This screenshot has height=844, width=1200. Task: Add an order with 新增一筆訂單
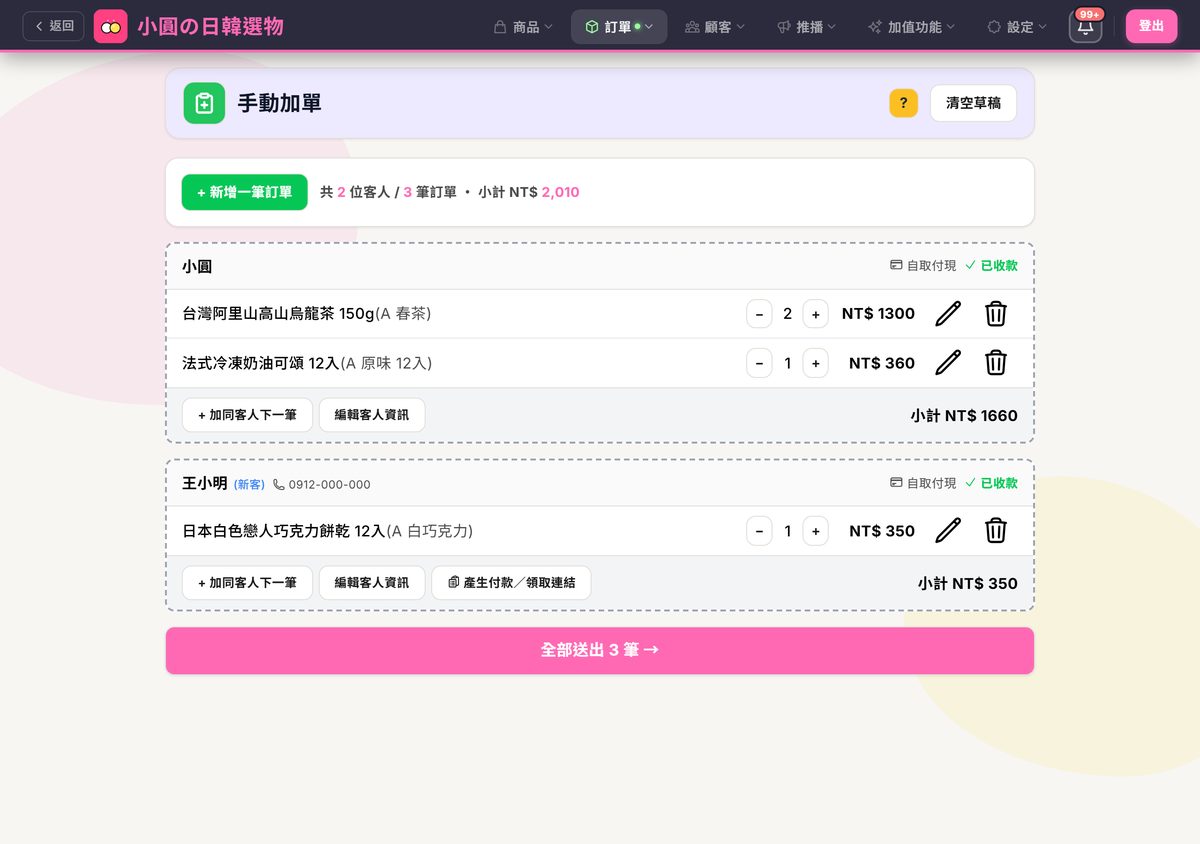click(x=244, y=192)
